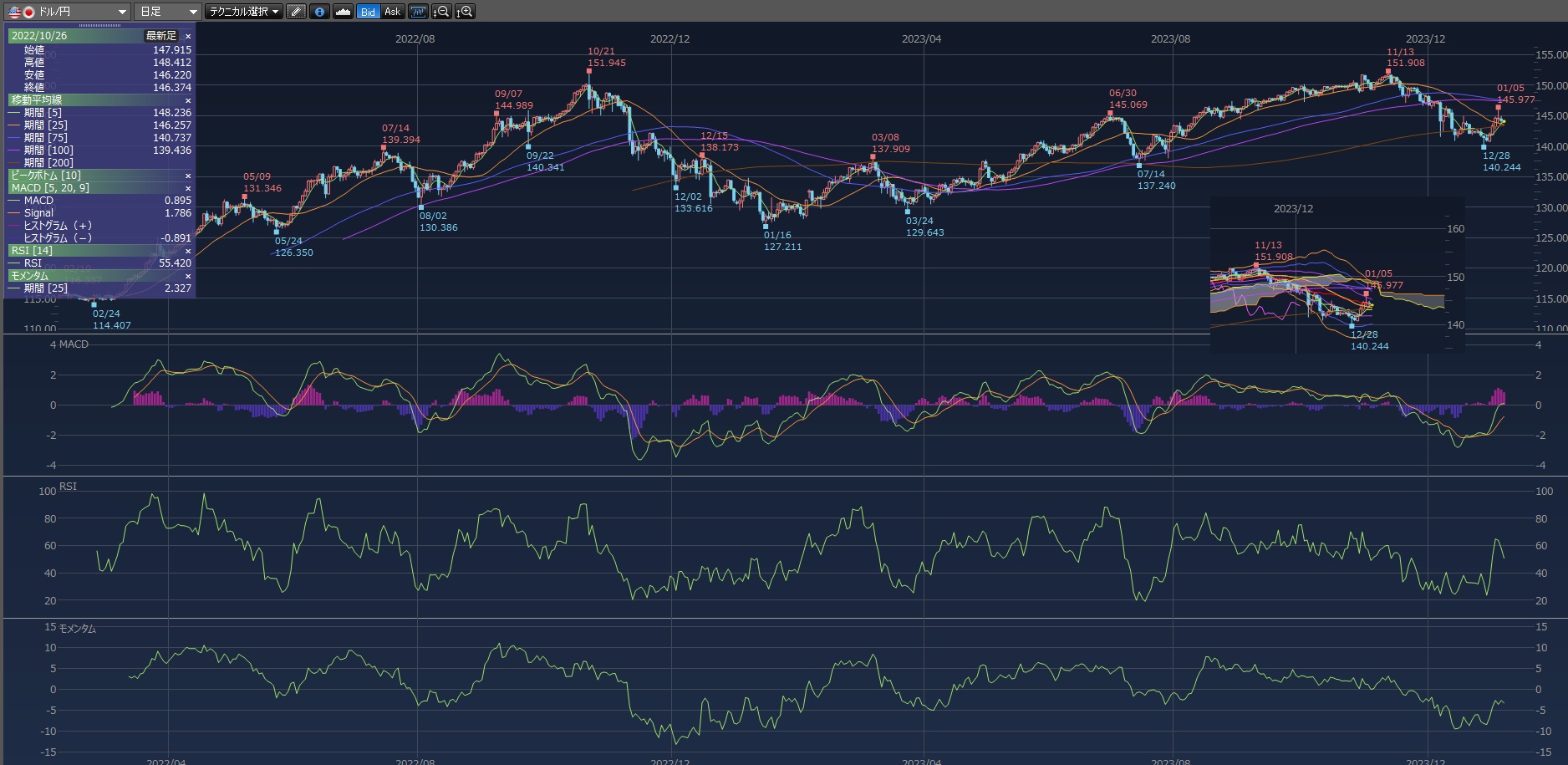This screenshot has height=765, width=1568.
Task: Click the mini chart overview icon
Action: coord(418,12)
